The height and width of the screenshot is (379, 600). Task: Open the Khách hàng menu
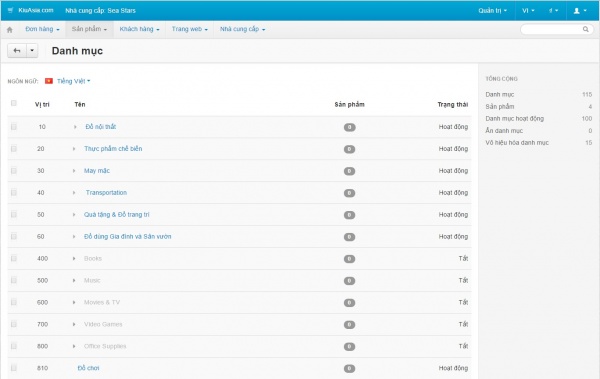(x=139, y=29)
